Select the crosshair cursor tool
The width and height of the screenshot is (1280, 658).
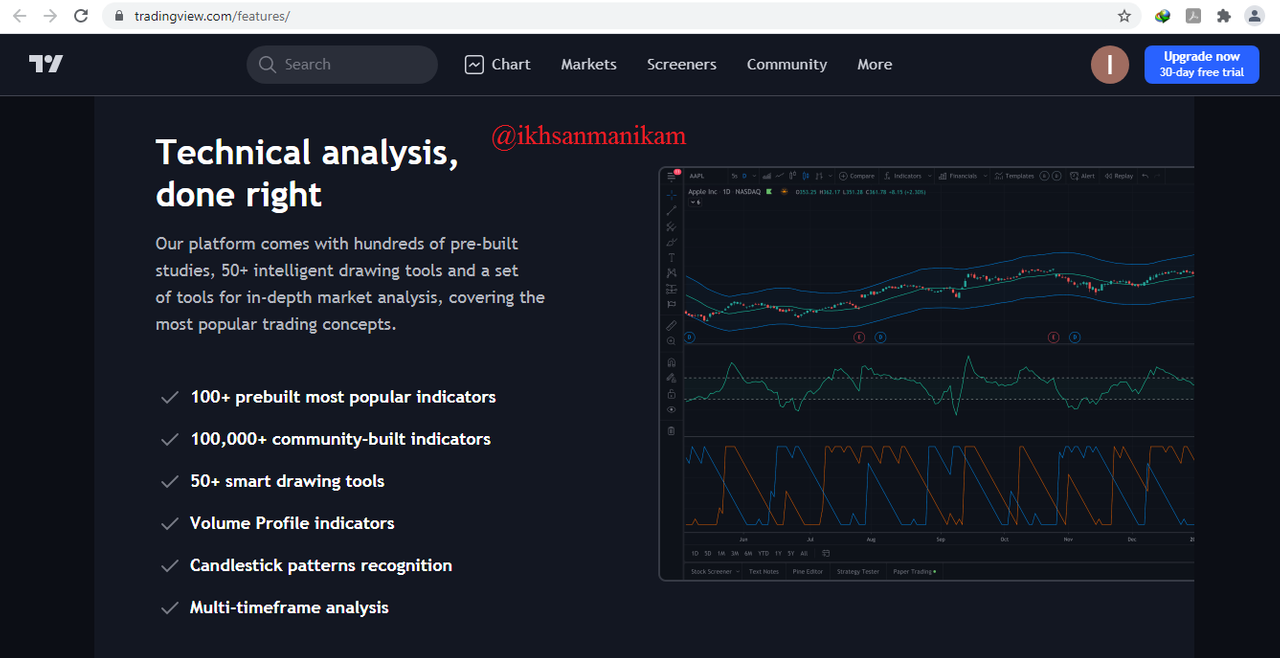point(671,194)
